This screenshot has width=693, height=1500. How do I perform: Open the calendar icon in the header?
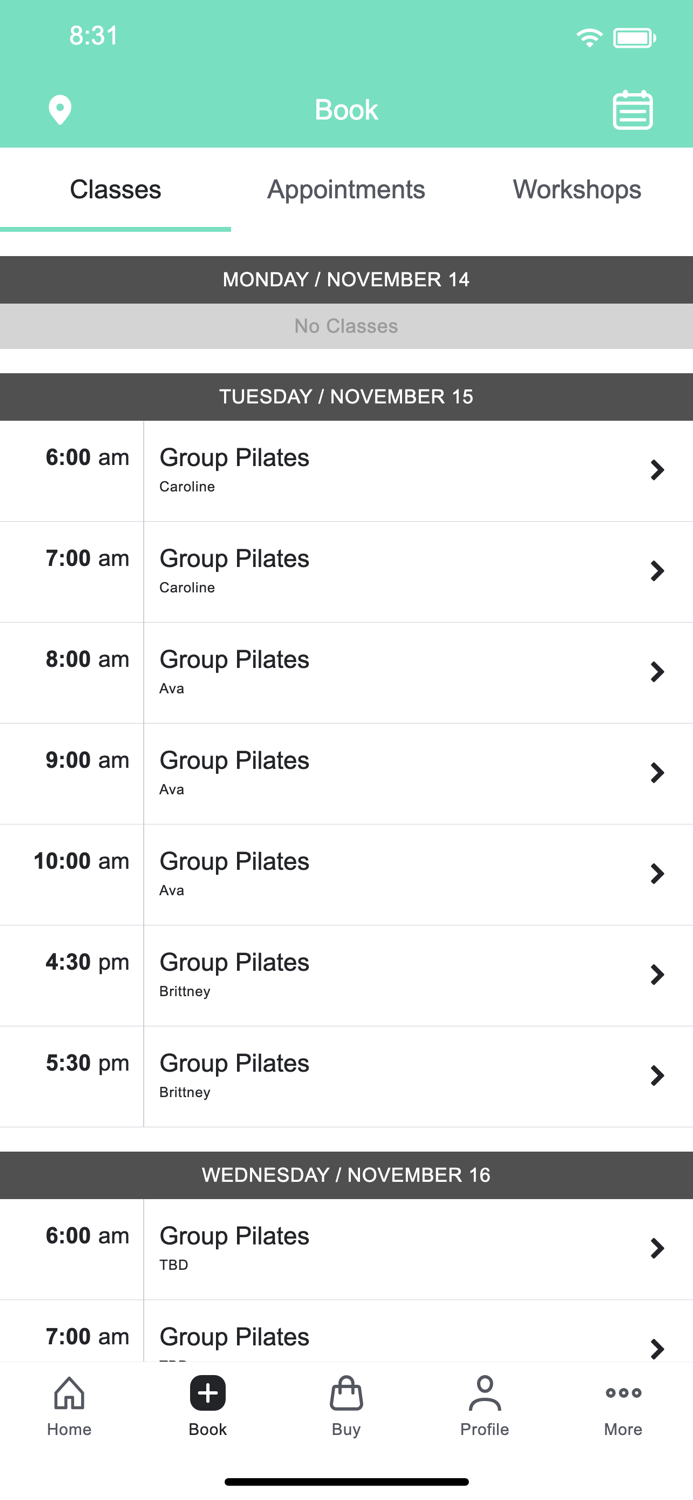coord(632,110)
